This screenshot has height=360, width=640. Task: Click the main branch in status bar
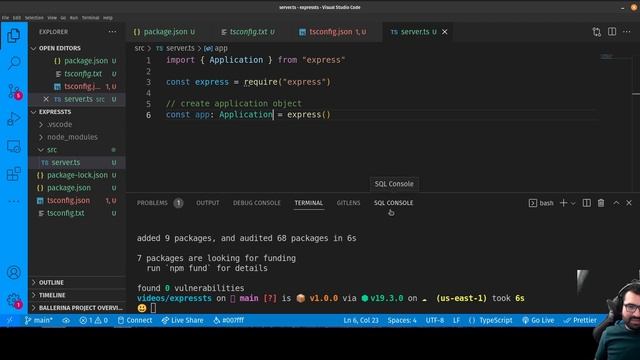point(38,320)
